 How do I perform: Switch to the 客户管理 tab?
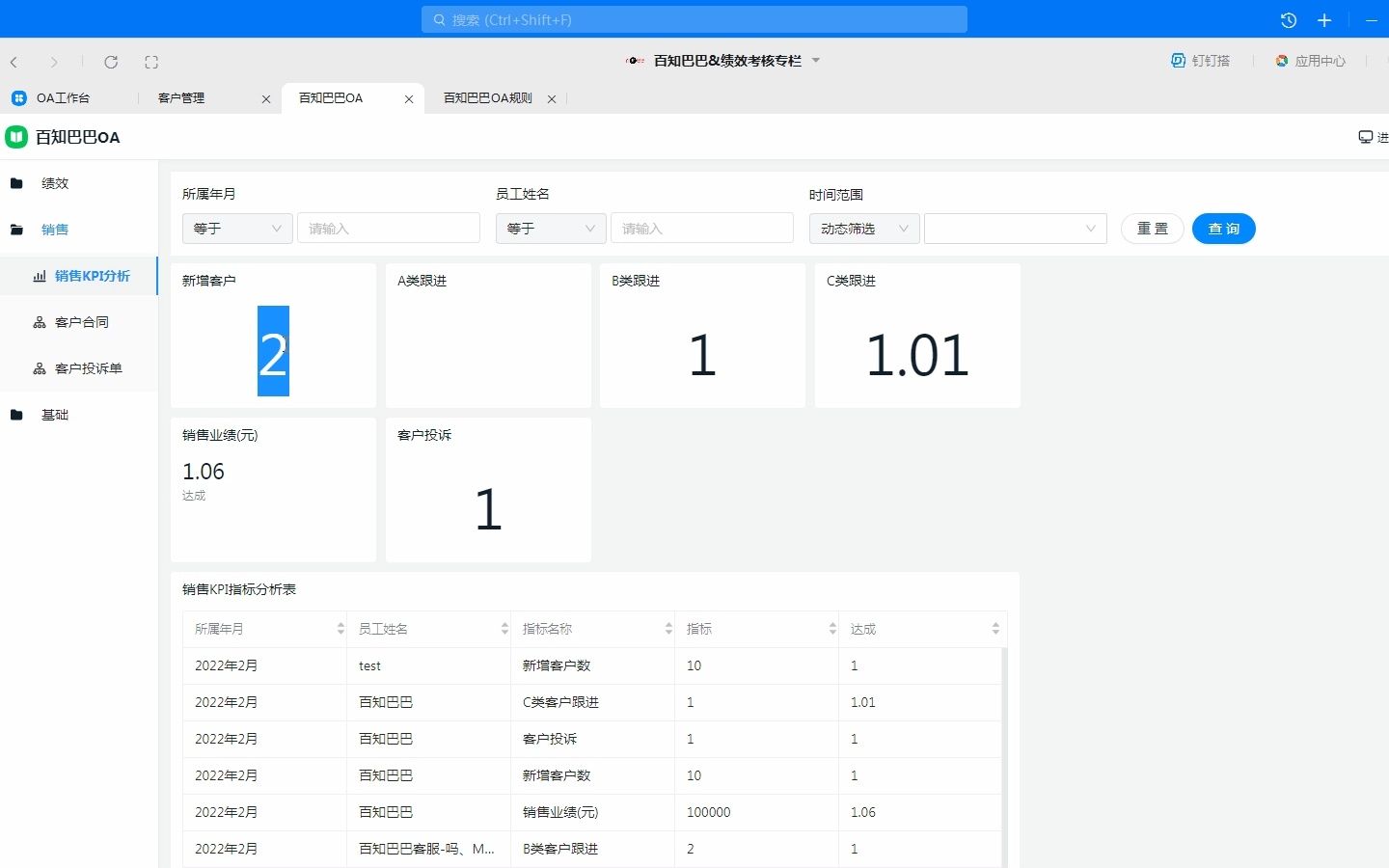pos(181,98)
